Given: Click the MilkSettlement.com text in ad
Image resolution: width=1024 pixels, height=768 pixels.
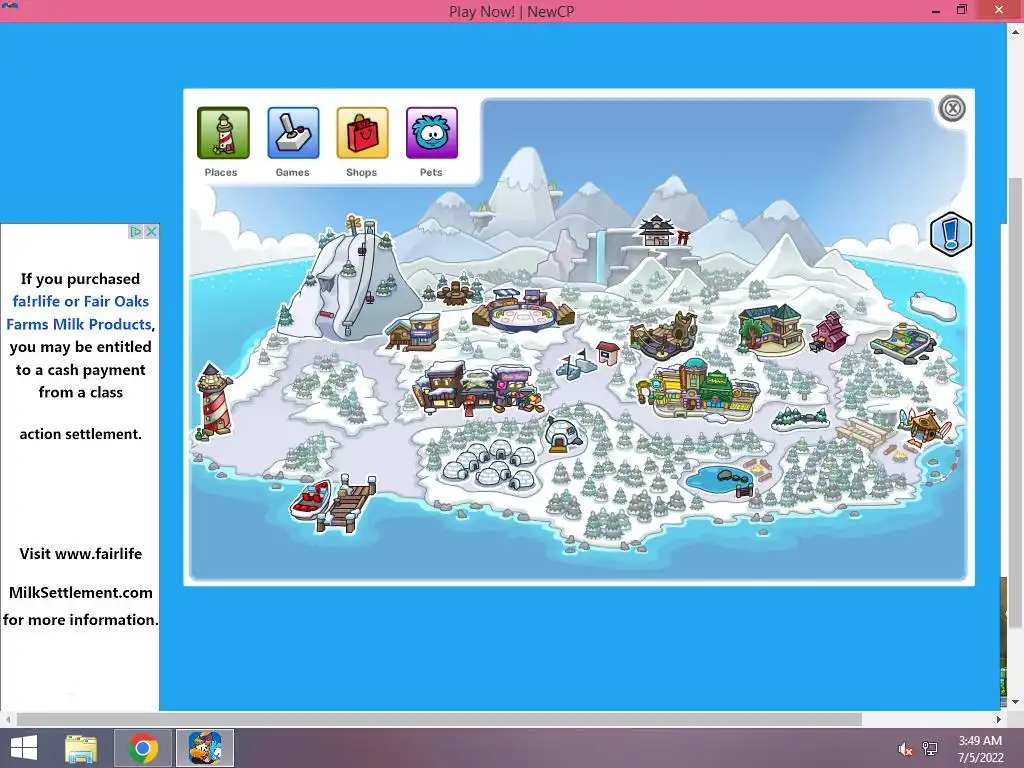Looking at the screenshot, I should 80,592.
